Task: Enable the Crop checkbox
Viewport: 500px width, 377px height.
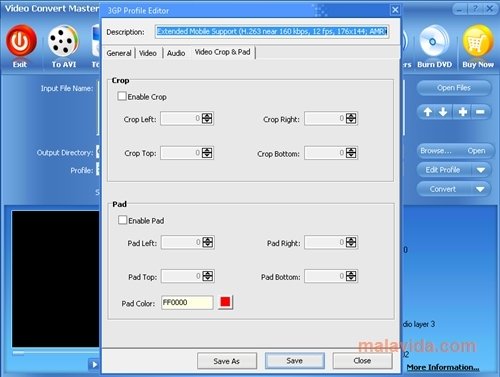Action: point(122,96)
